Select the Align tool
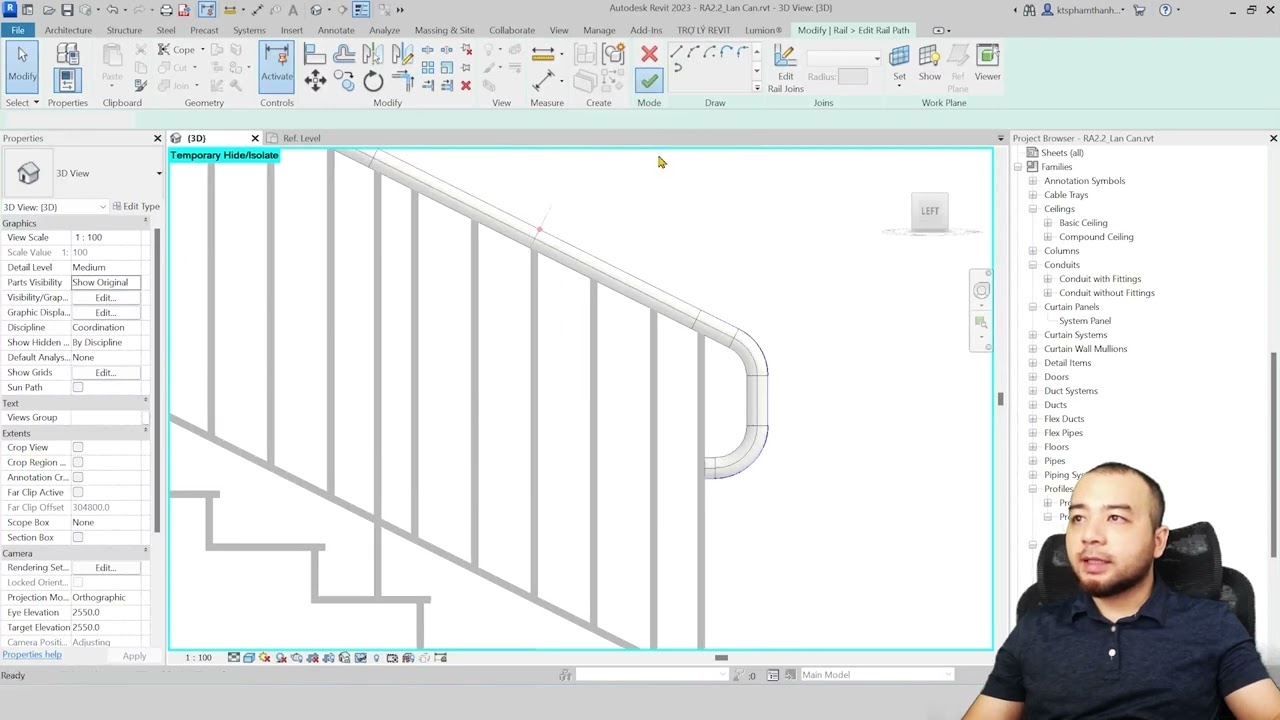Image resolution: width=1280 pixels, height=720 pixels. [315, 54]
